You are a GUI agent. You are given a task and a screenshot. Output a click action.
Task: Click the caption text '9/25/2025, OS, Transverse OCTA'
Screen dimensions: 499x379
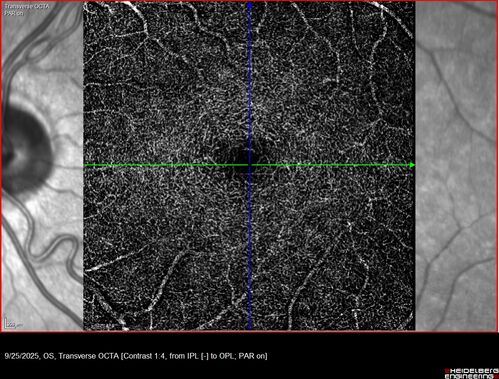click(x=62, y=356)
